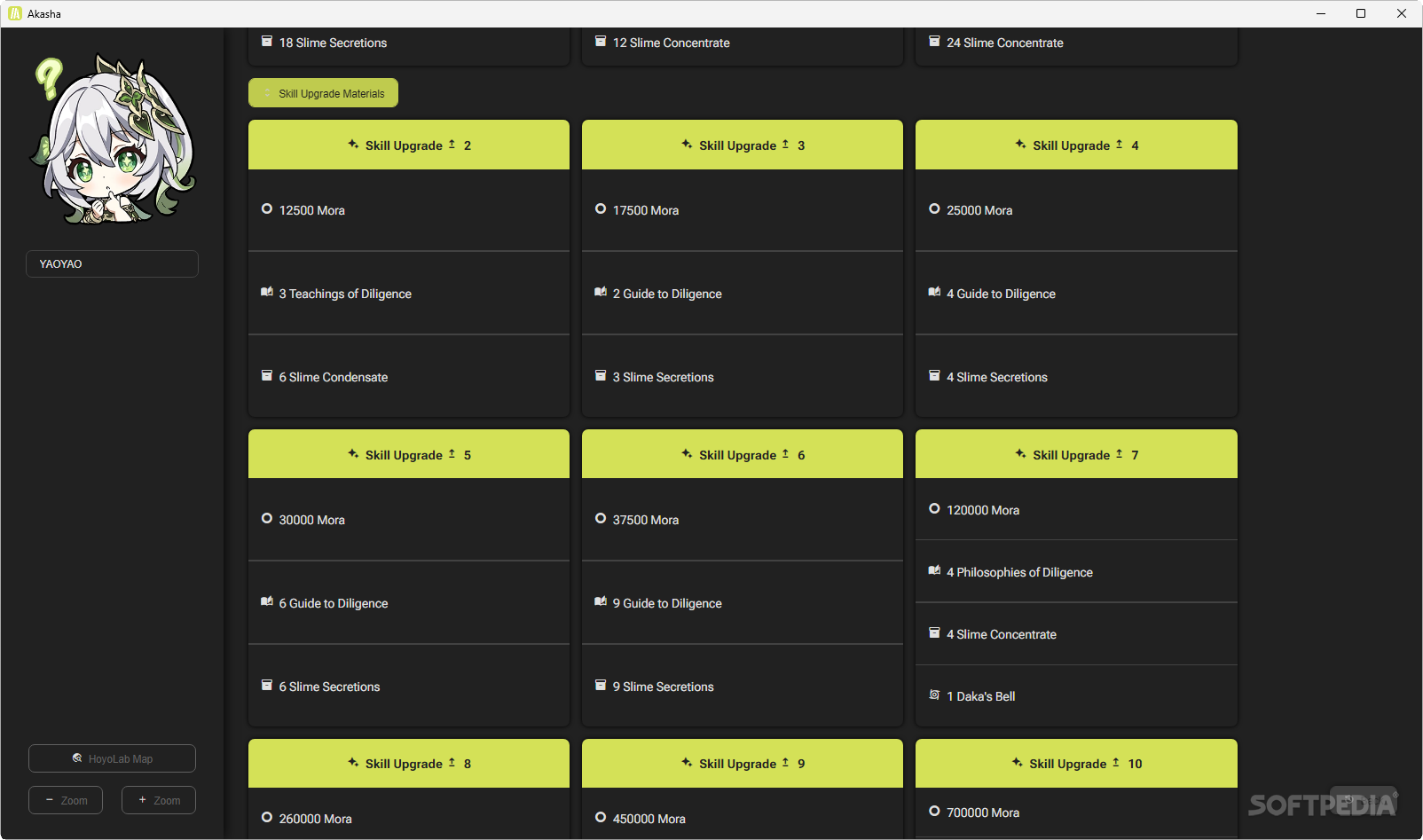Click the box icon beside 6 Slime Condensate
Viewport: 1423px width, 840px height.
[267, 375]
